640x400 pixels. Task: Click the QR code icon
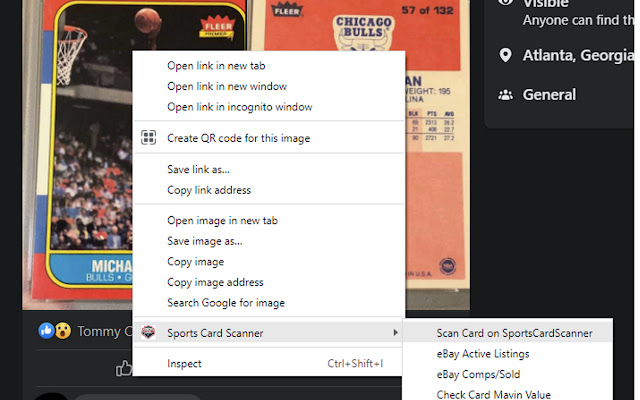pyautogui.click(x=149, y=138)
